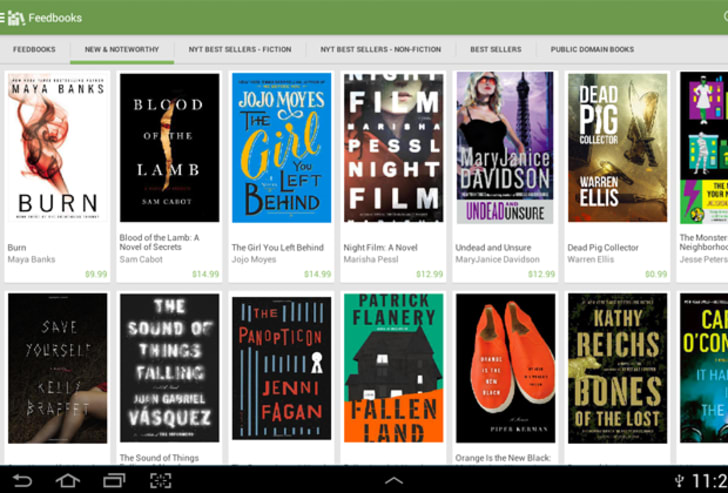This screenshot has height=493, width=728.
Task: Click $14.99 price for The Girl You Left Behind
Action: point(318,274)
